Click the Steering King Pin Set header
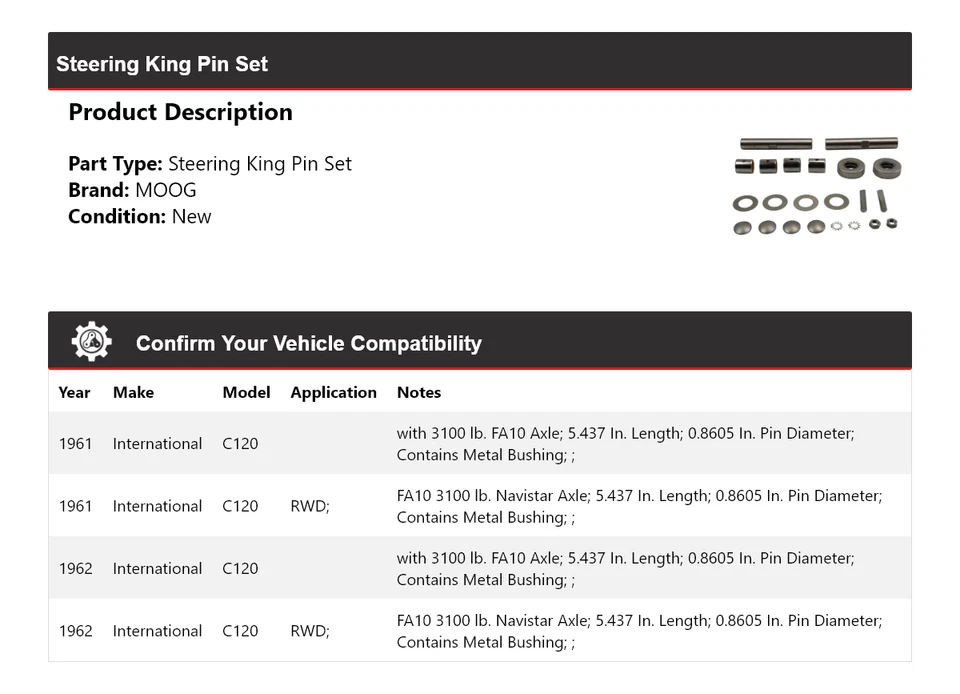 coord(162,64)
